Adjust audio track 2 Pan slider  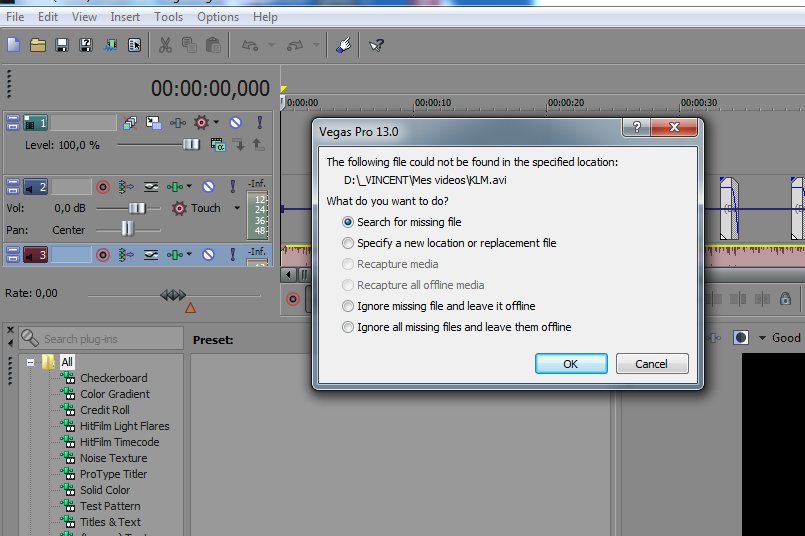coord(127,228)
